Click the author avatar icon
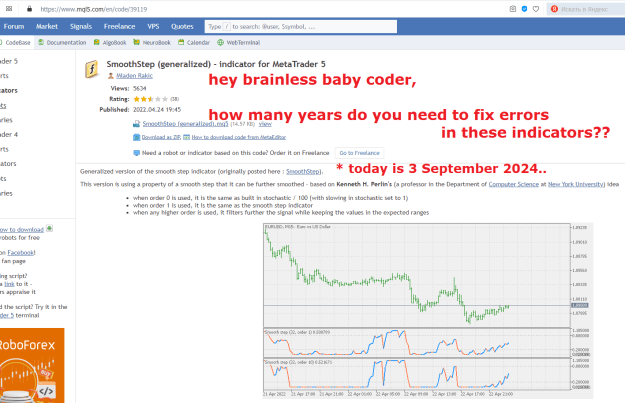This screenshot has width=625, height=403. point(111,75)
